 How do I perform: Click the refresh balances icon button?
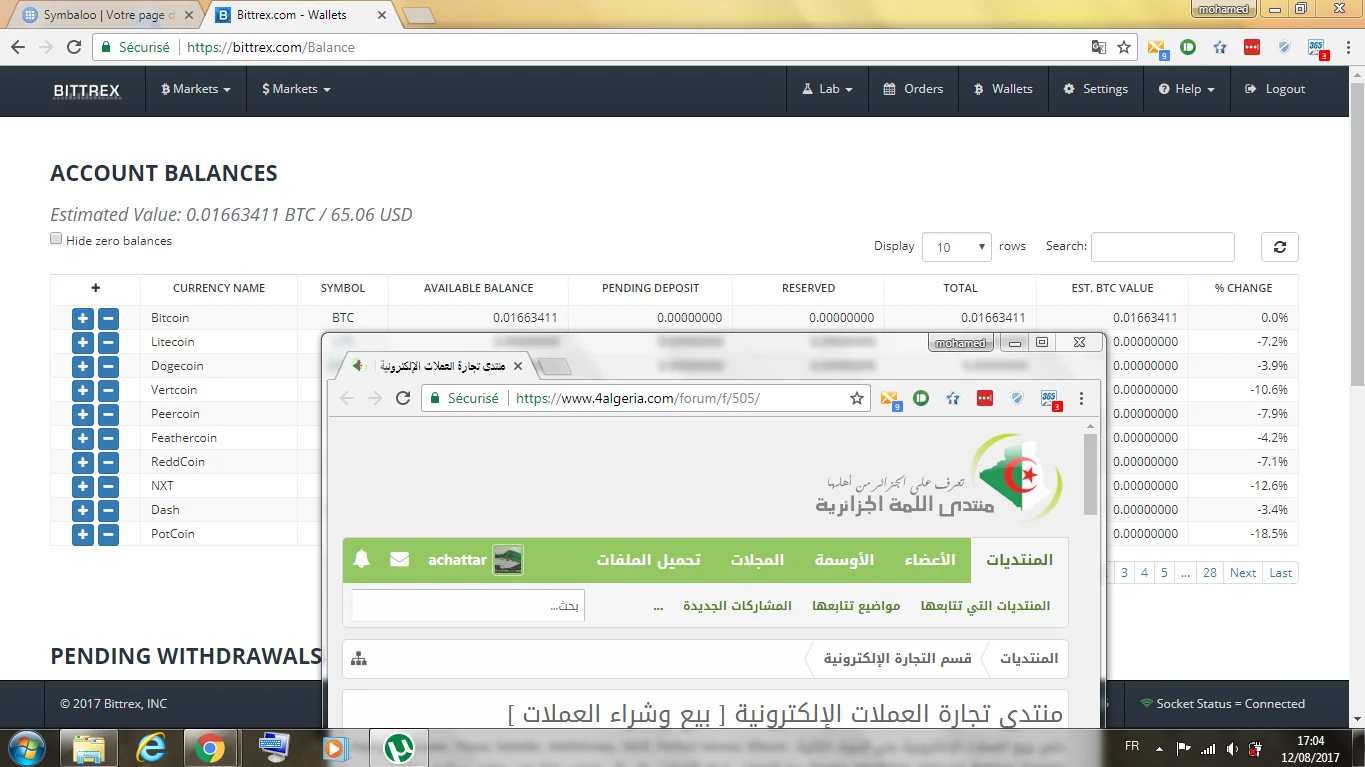point(1279,247)
